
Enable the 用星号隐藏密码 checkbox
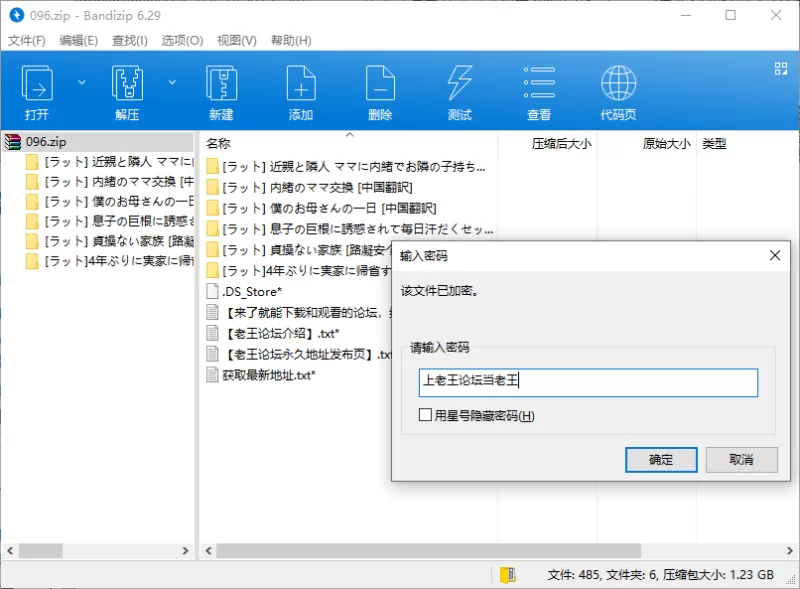click(427, 415)
